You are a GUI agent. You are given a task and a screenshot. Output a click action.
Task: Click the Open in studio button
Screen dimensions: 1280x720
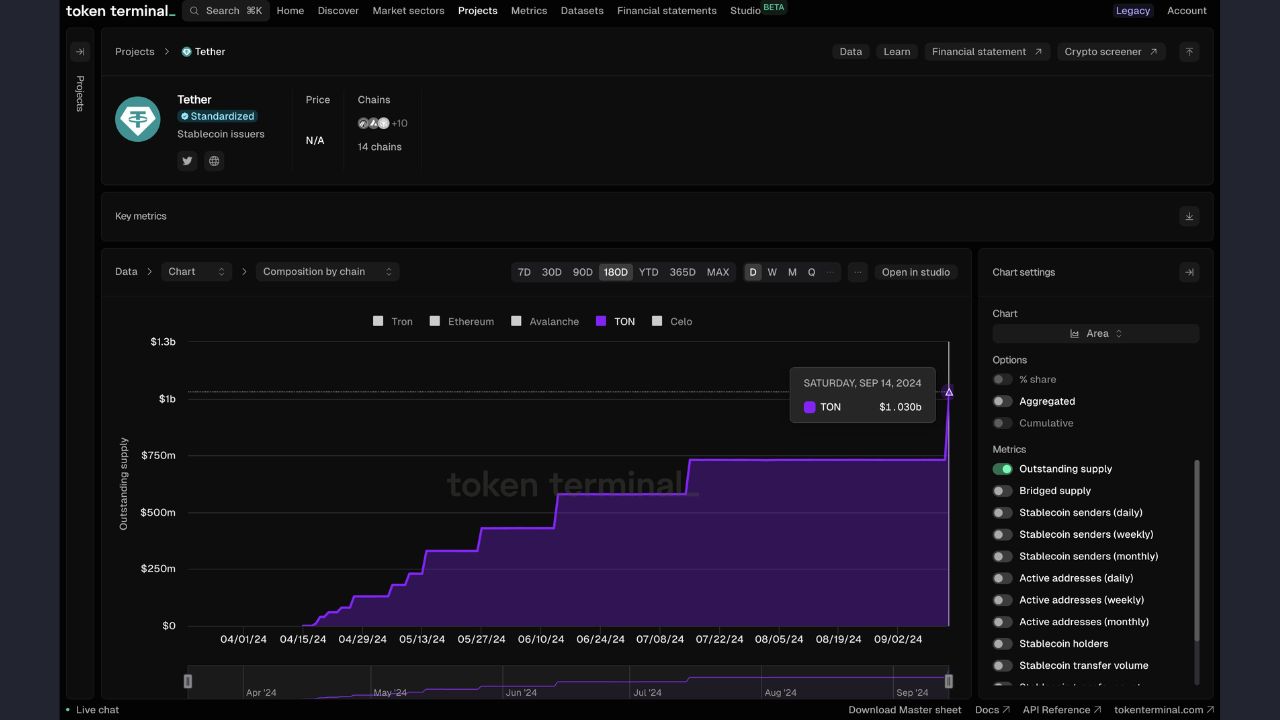[x=915, y=272]
